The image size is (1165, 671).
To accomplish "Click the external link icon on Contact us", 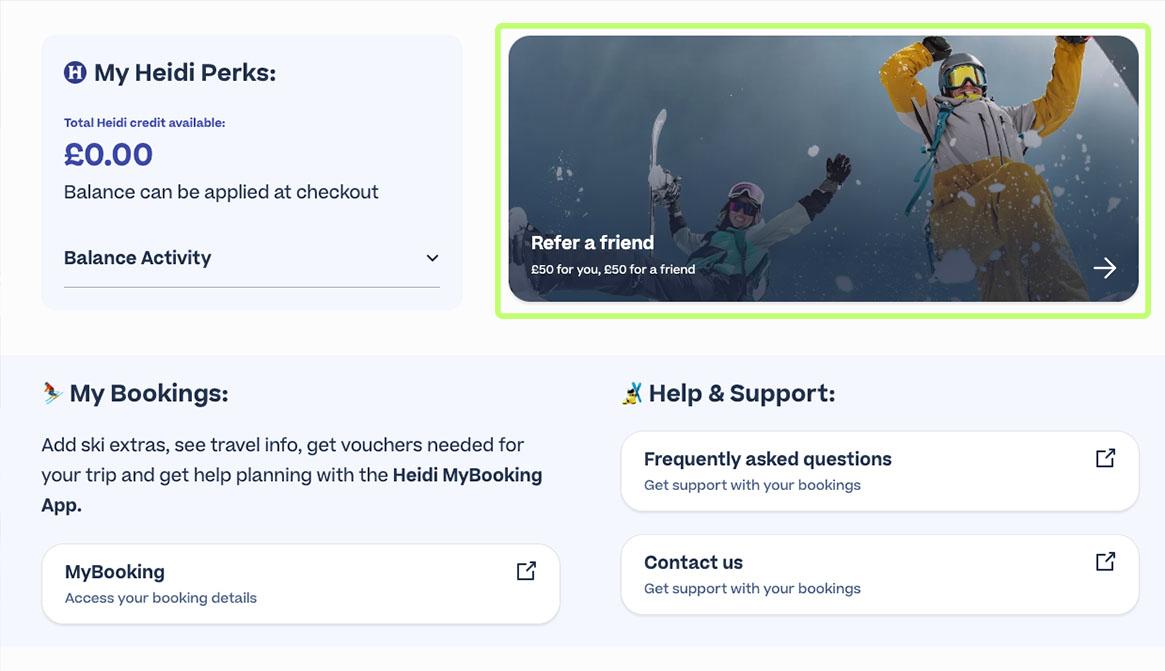I will [1105, 562].
